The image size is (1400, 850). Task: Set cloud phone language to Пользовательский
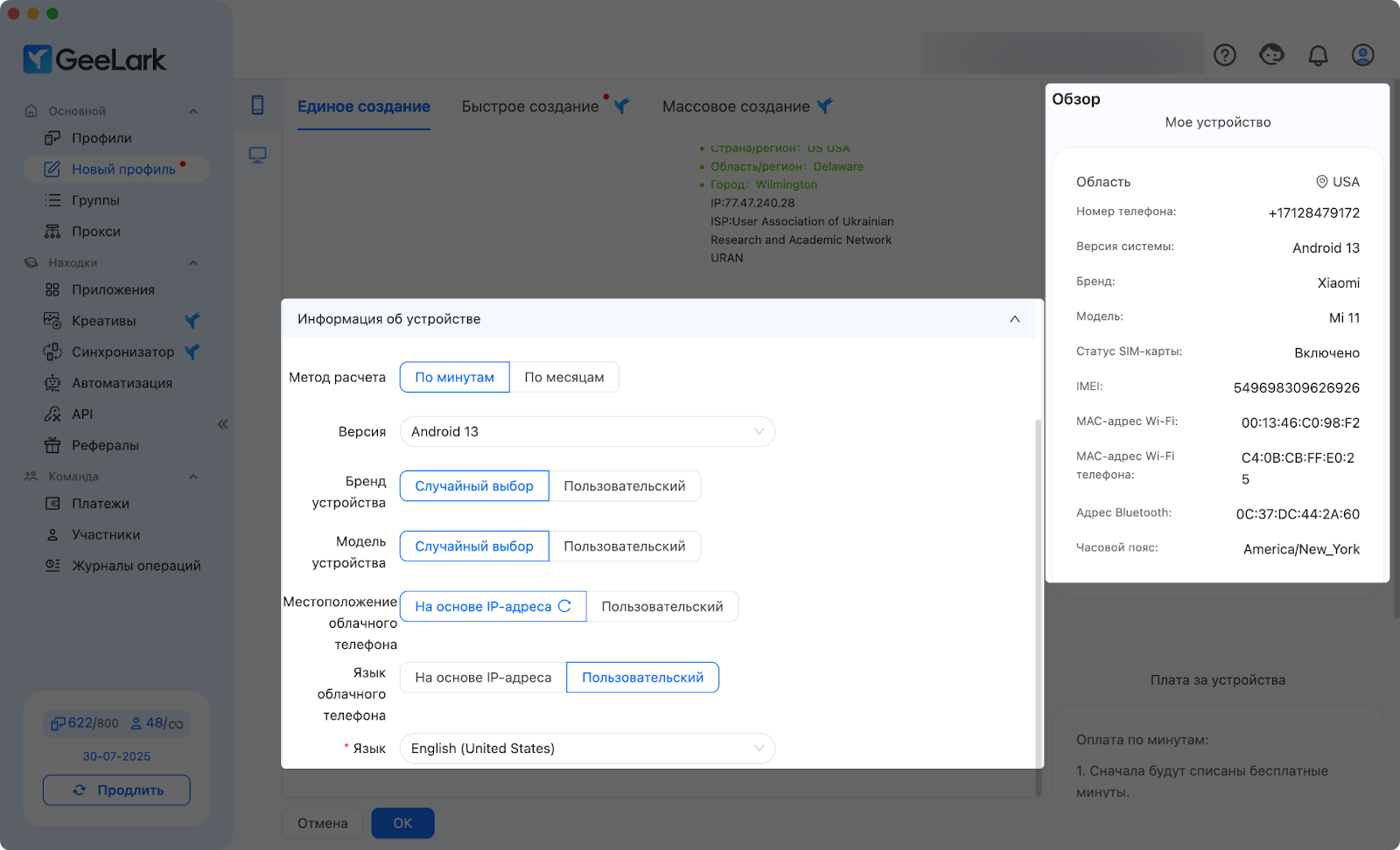pos(643,678)
